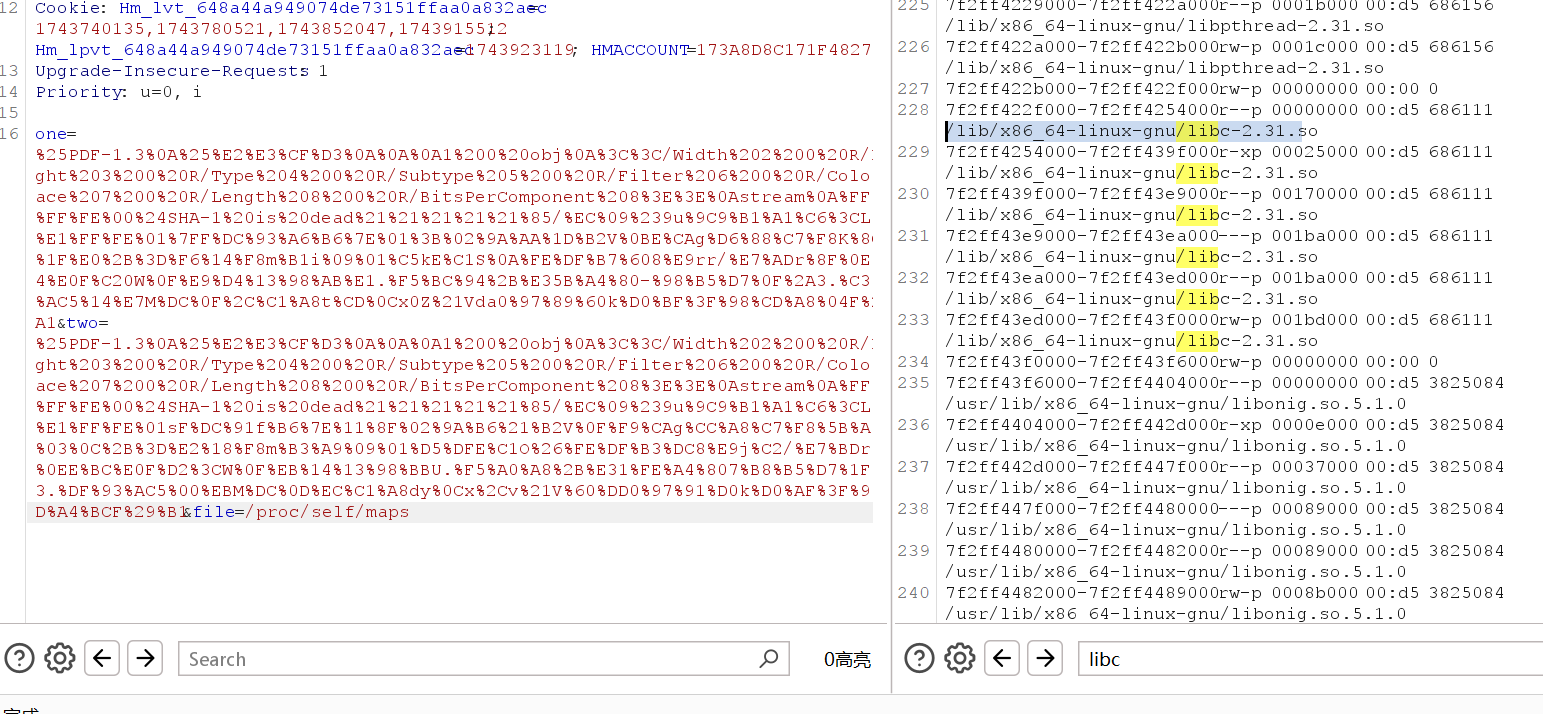Open request panel help icon
1543x714 pixels.
pos(20,658)
